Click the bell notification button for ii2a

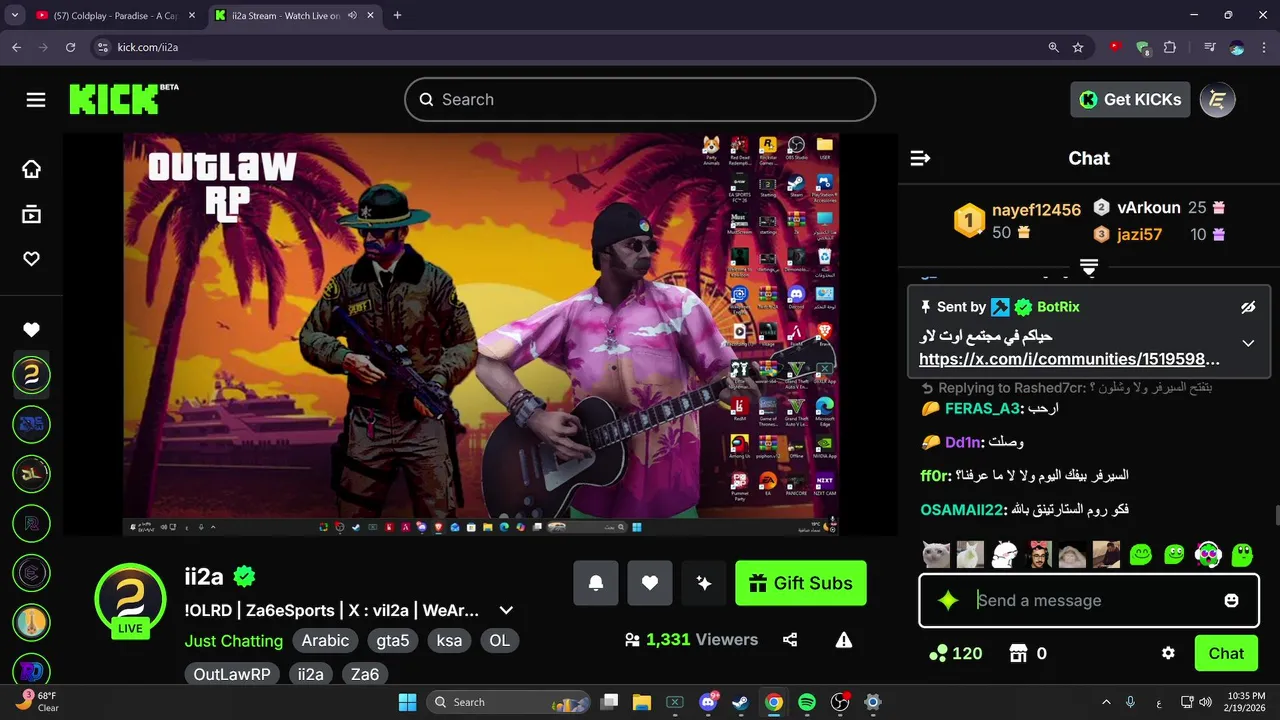coord(596,583)
